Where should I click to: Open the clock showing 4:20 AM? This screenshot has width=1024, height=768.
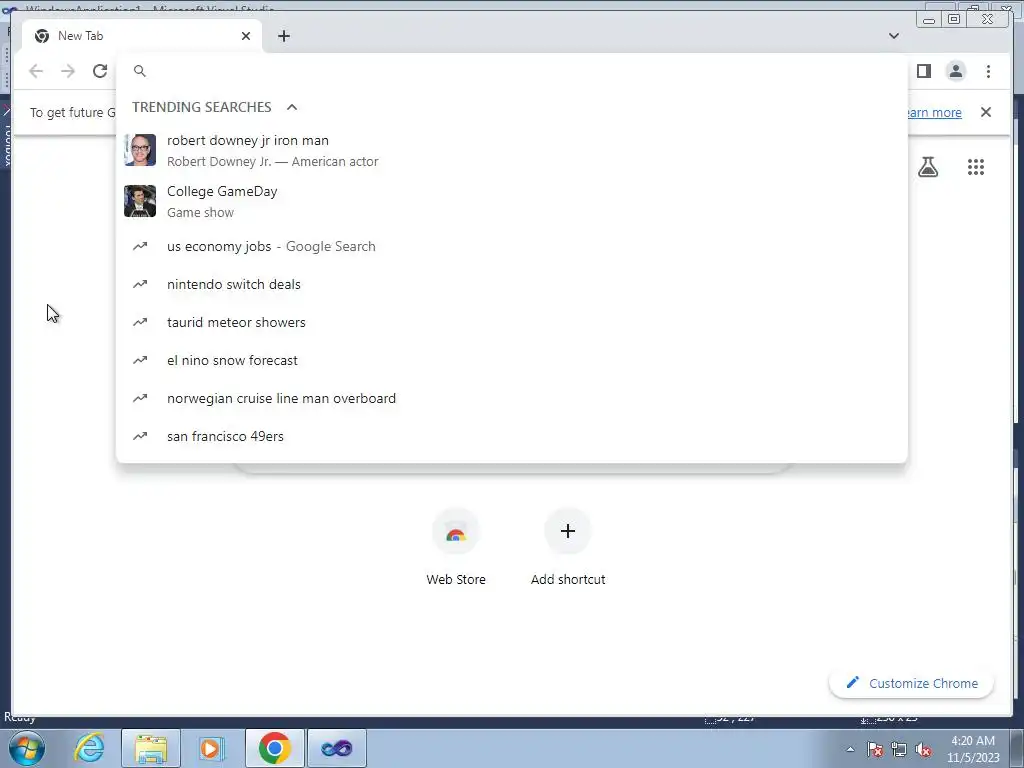coord(973,749)
